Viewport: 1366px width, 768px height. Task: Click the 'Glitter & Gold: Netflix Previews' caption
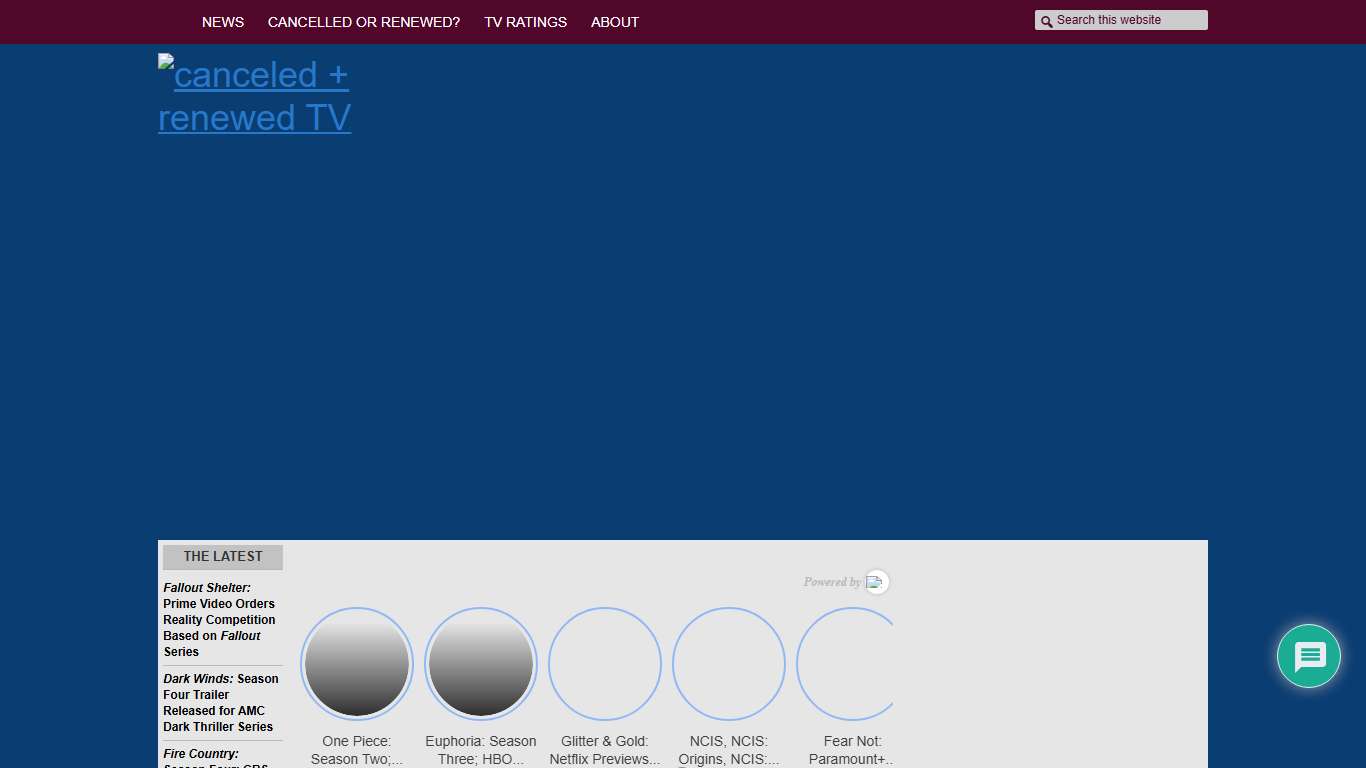click(605, 750)
